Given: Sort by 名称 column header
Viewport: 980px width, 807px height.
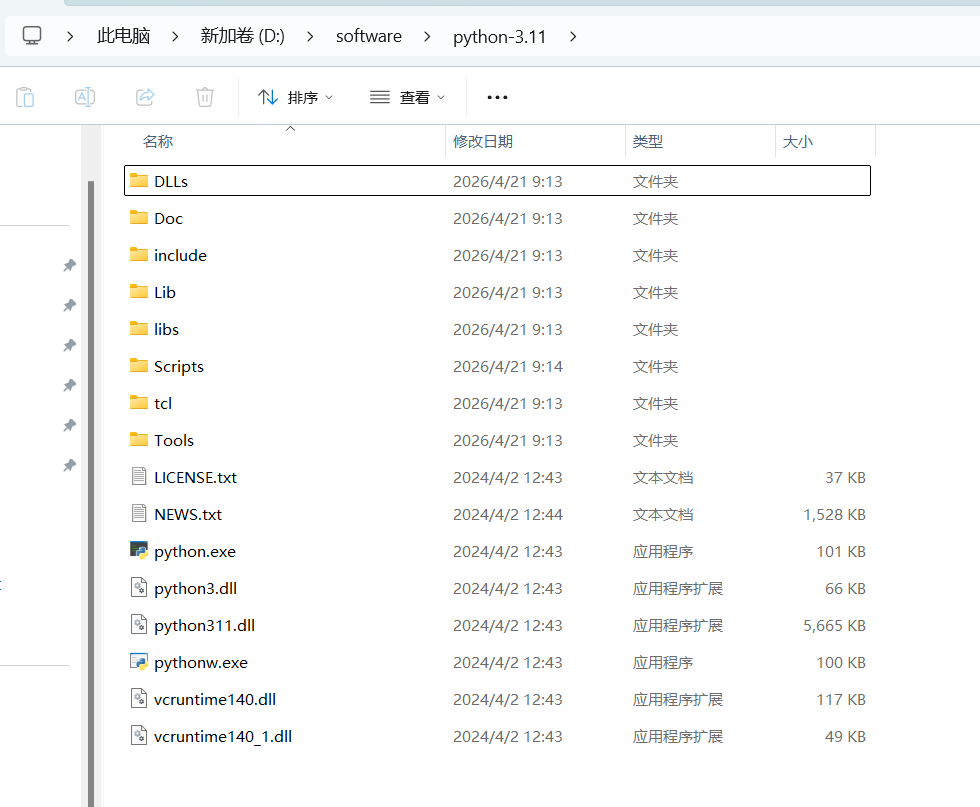Looking at the screenshot, I should coord(158,141).
